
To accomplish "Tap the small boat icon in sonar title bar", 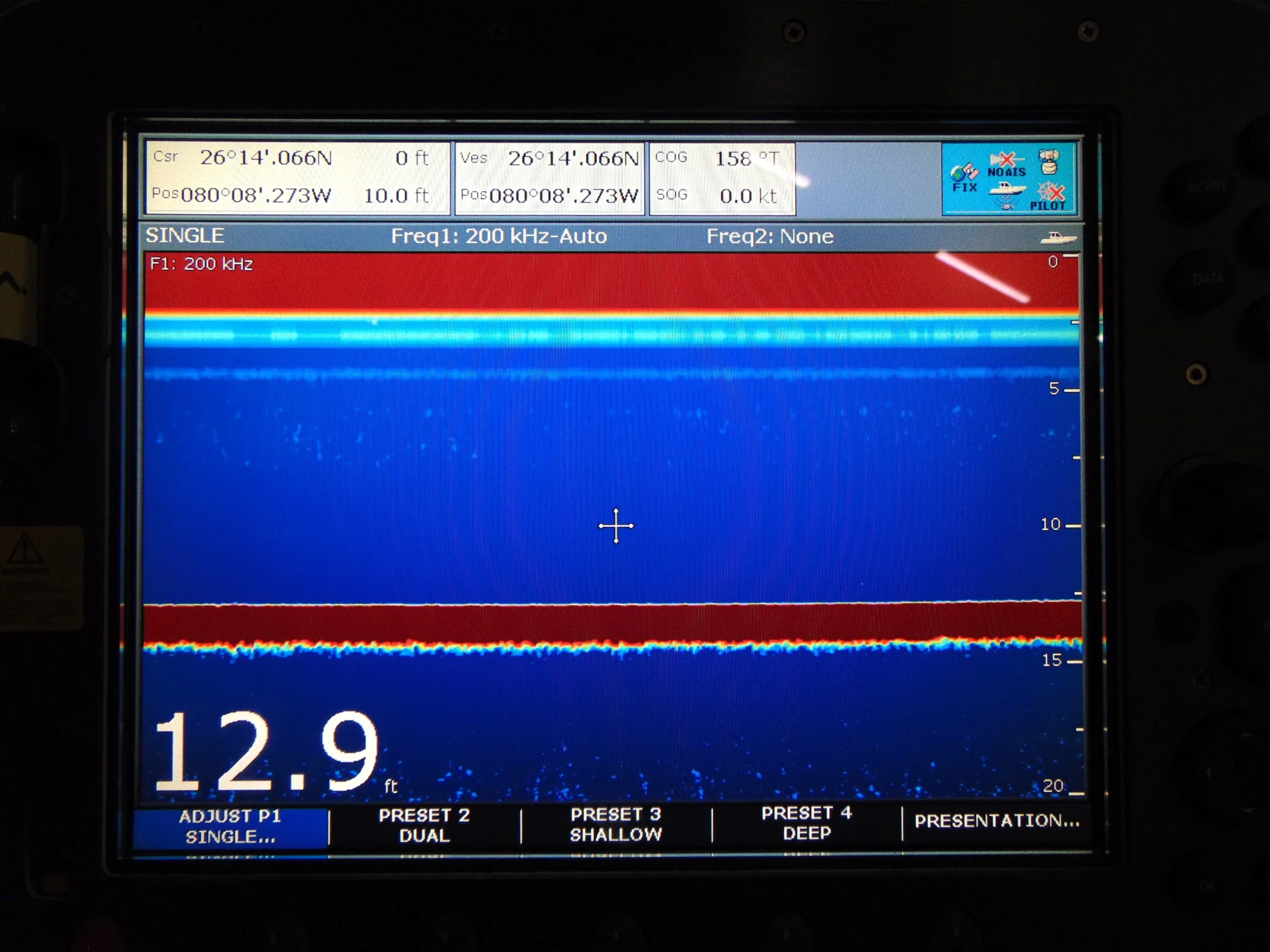I will click(1058, 237).
